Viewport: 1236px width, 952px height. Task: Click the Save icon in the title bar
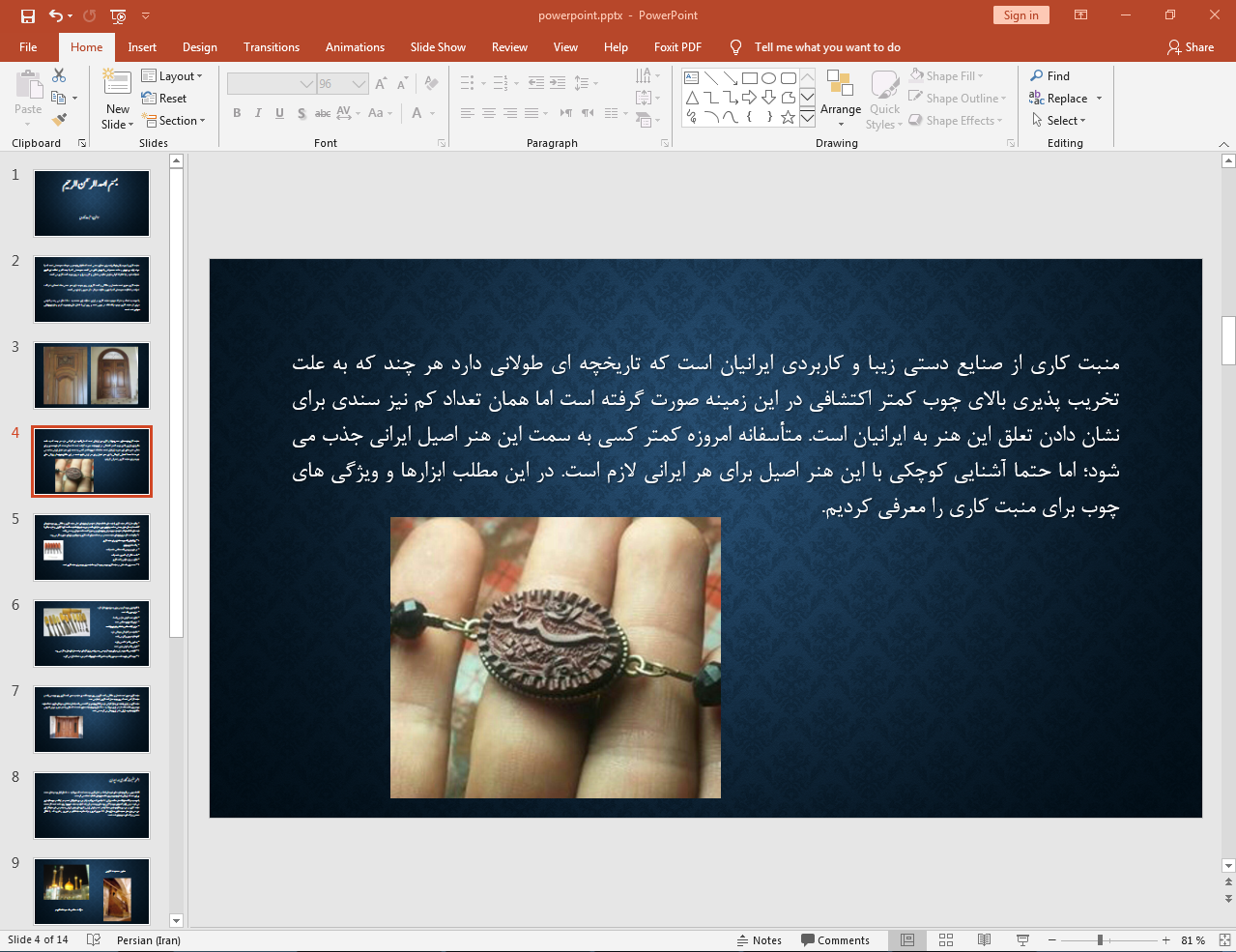28,15
